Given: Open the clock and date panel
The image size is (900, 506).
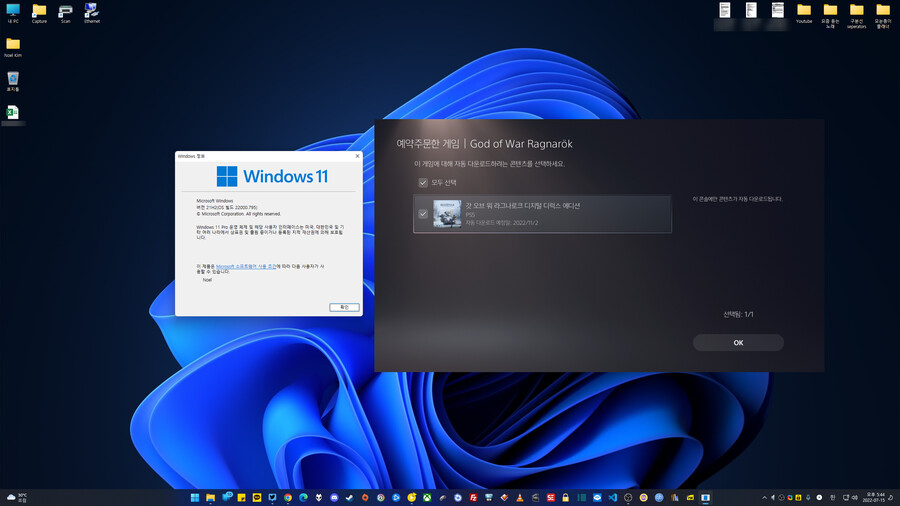Looking at the screenshot, I should click(876, 497).
